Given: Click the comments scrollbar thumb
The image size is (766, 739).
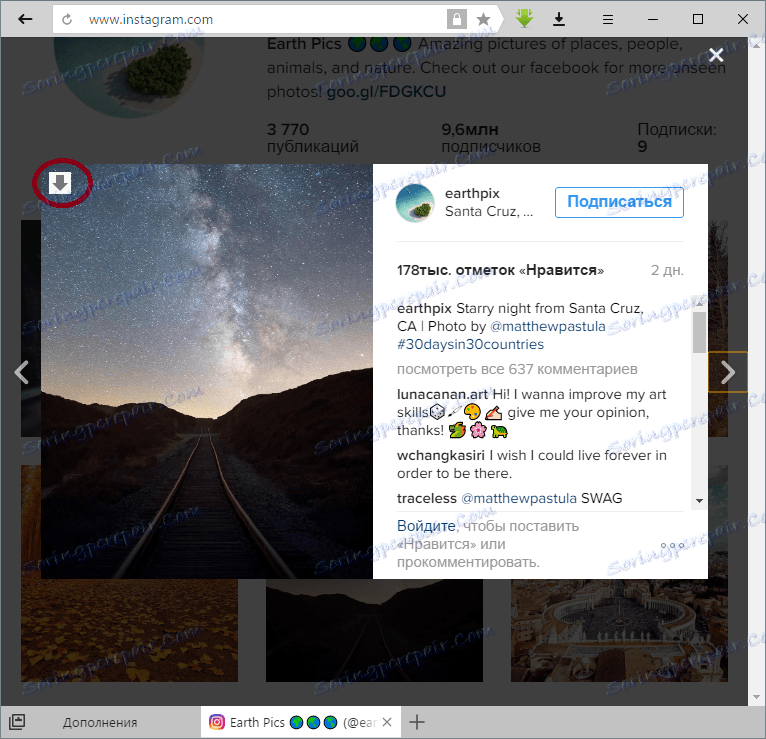Looking at the screenshot, I should pos(699,332).
